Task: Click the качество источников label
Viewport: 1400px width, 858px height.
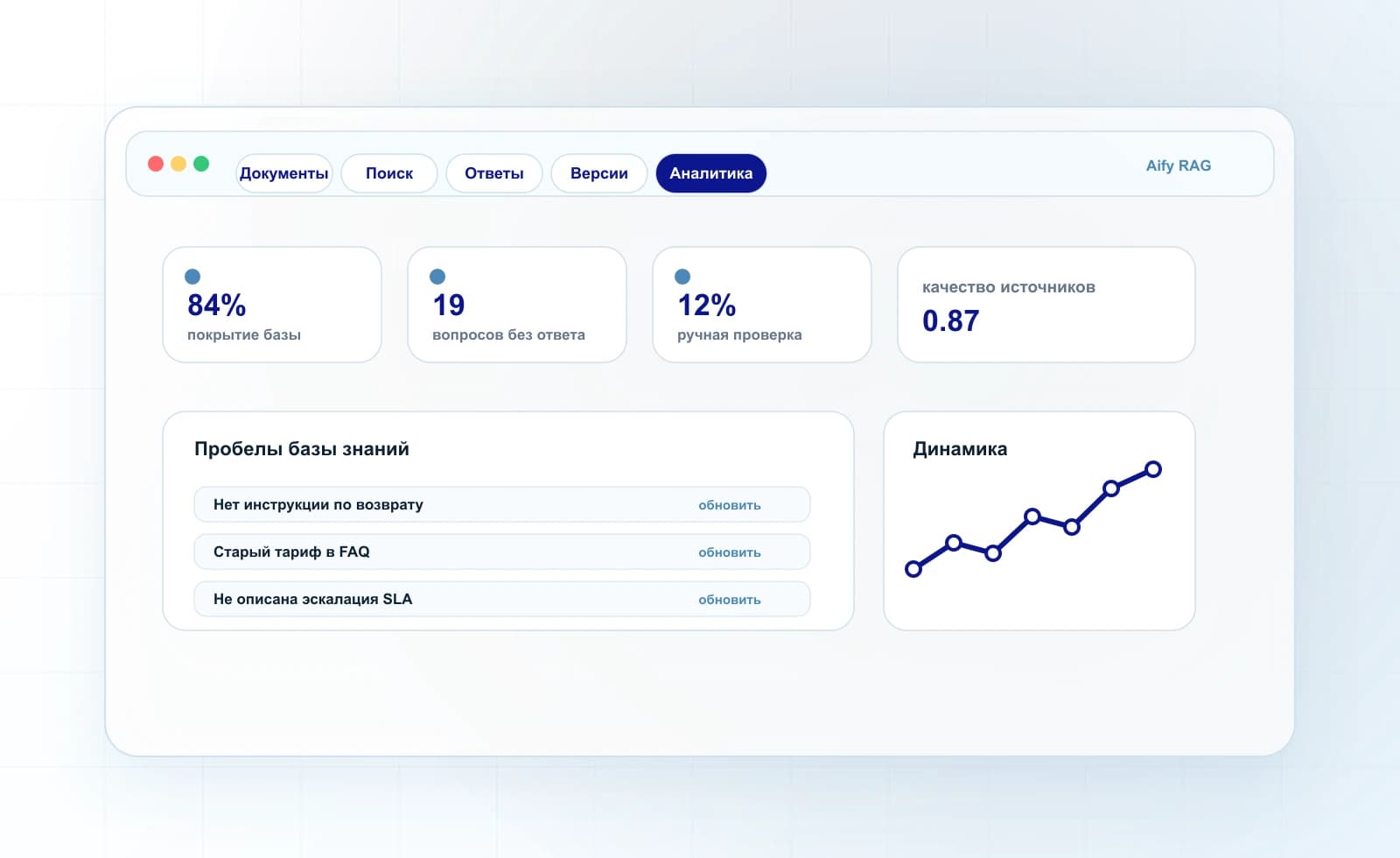Action: point(1009,287)
